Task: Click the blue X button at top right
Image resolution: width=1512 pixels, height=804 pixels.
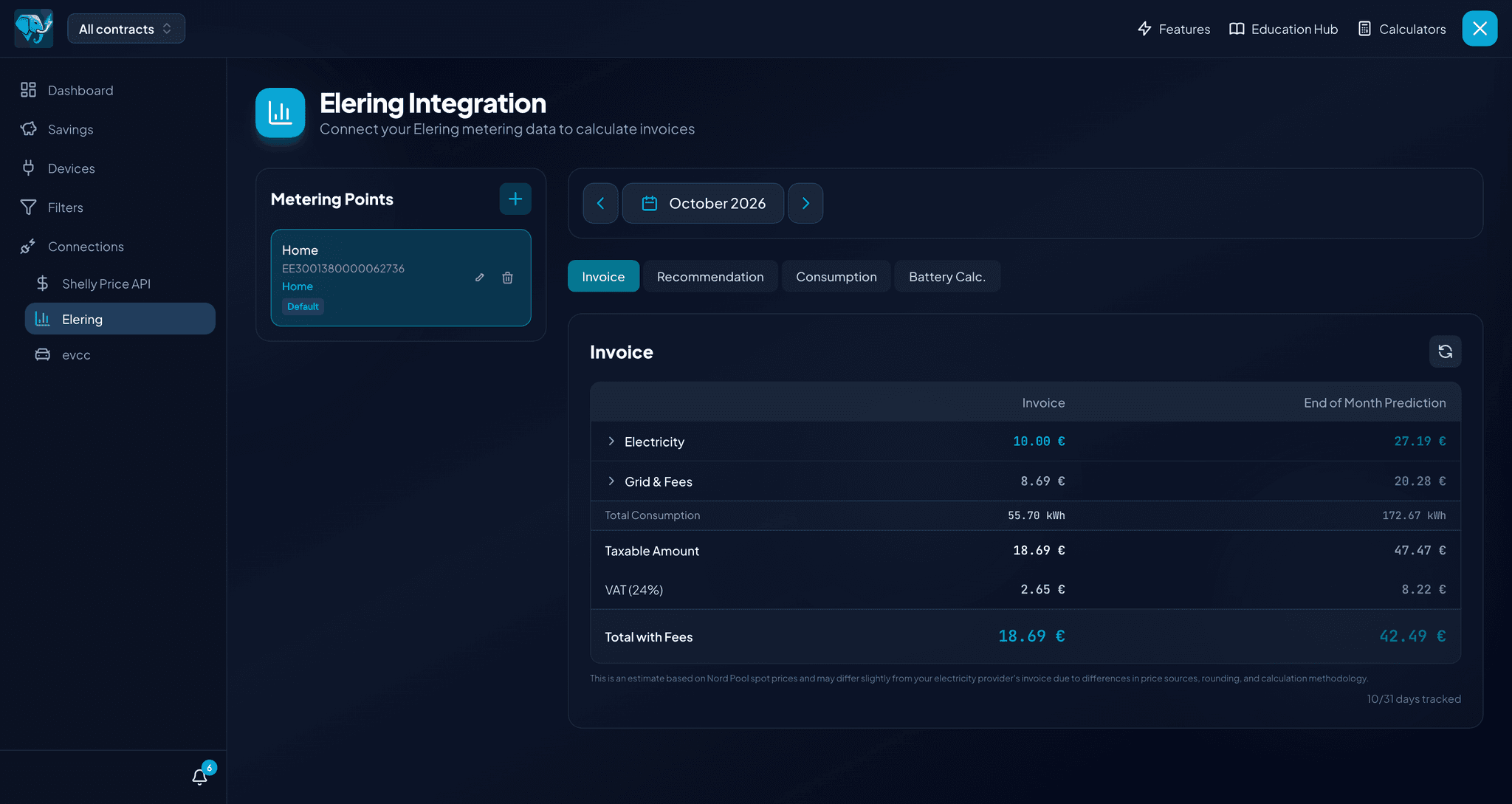Action: click(1480, 29)
